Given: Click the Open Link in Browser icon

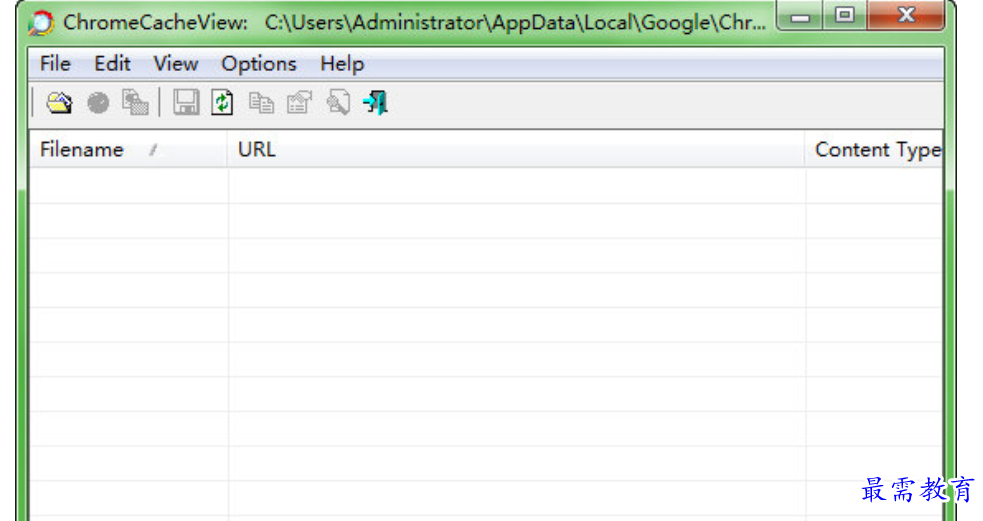Looking at the screenshot, I should pyautogui.click(x=98, y=103).
